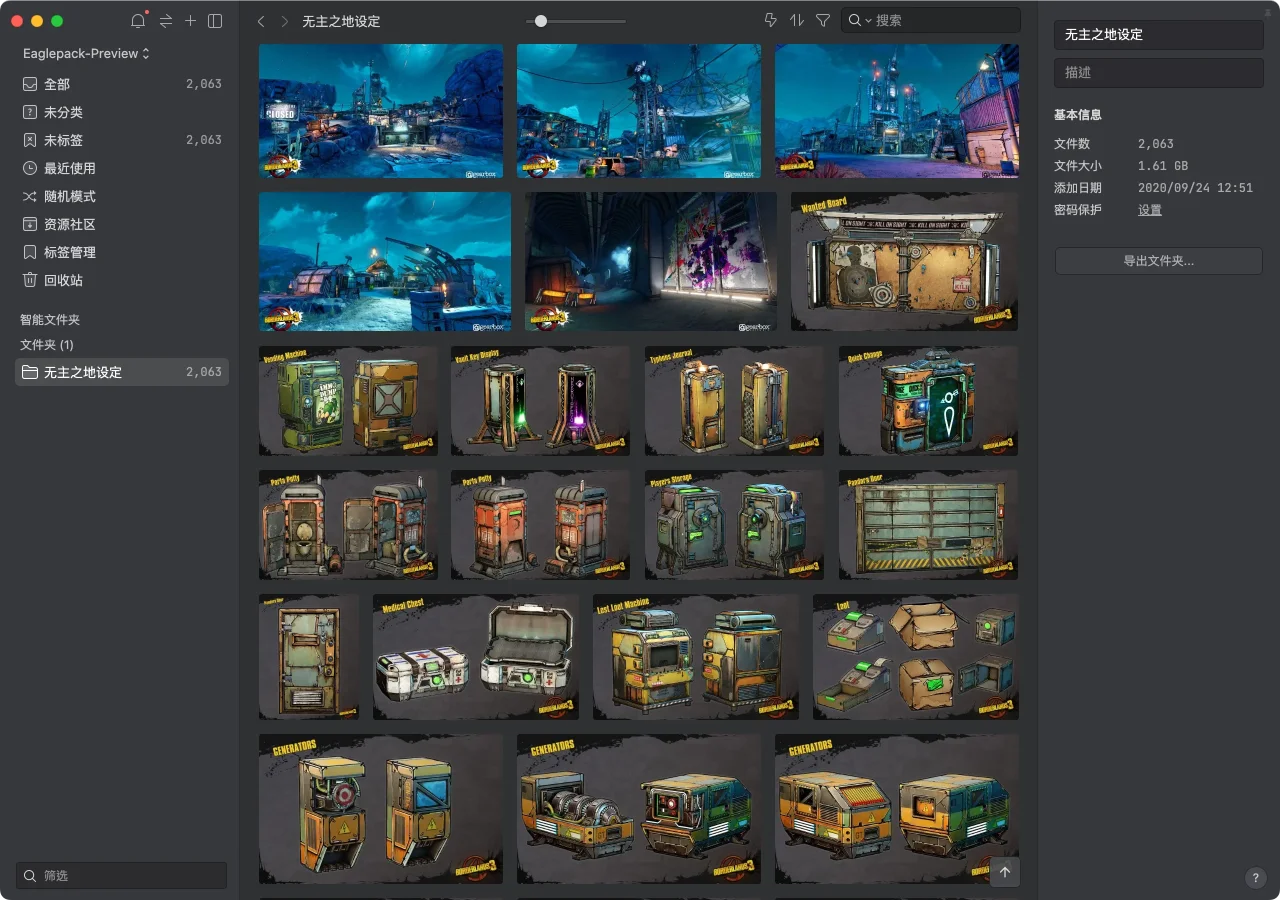Click the 文件大小 value 1.61 GB
Image resolution: width=1280 pixels, height=900 pixels.
1163,166
